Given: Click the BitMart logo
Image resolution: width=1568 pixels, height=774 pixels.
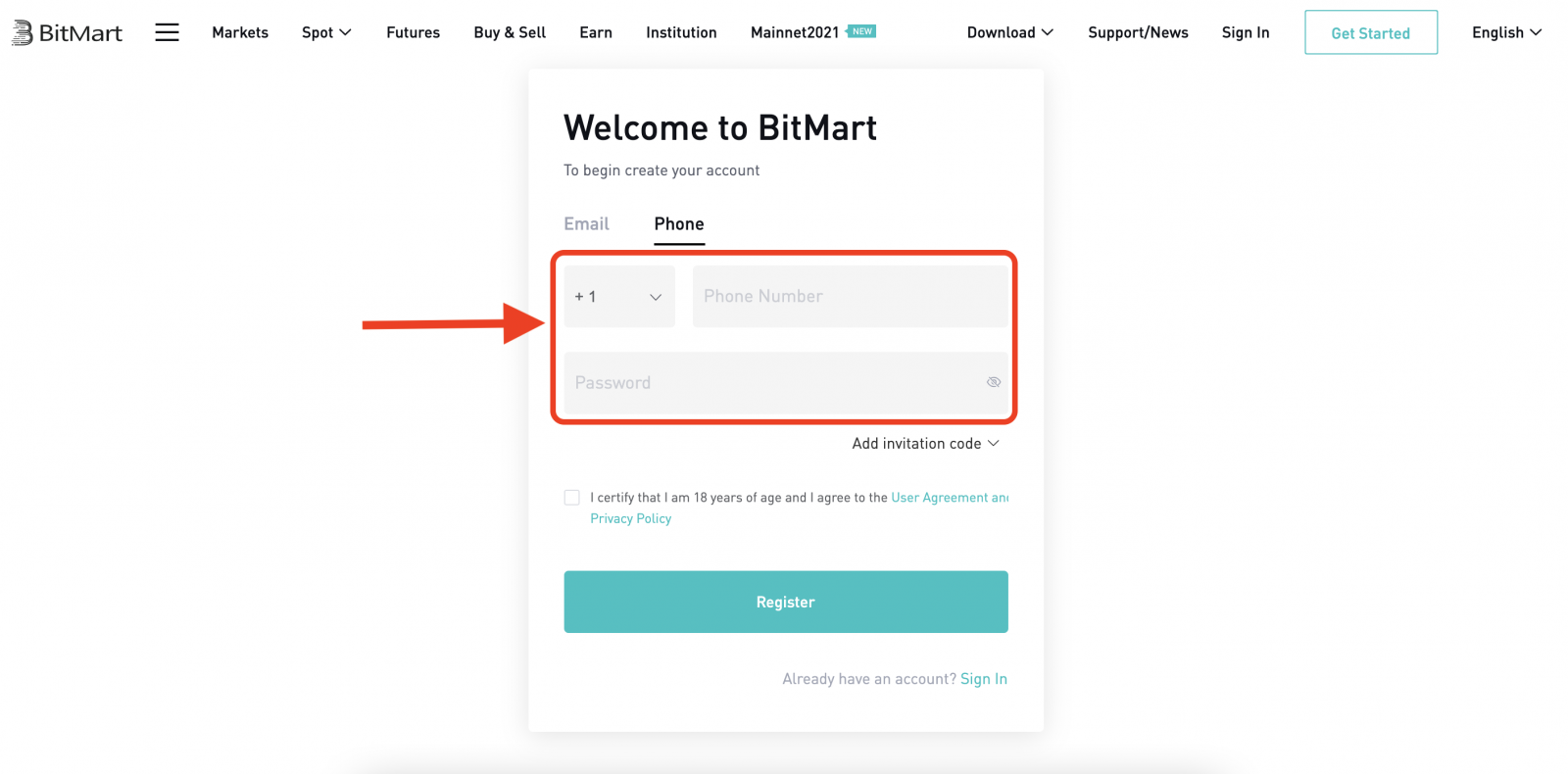Looking at the screenshot, I should click(x=65, y=31).
